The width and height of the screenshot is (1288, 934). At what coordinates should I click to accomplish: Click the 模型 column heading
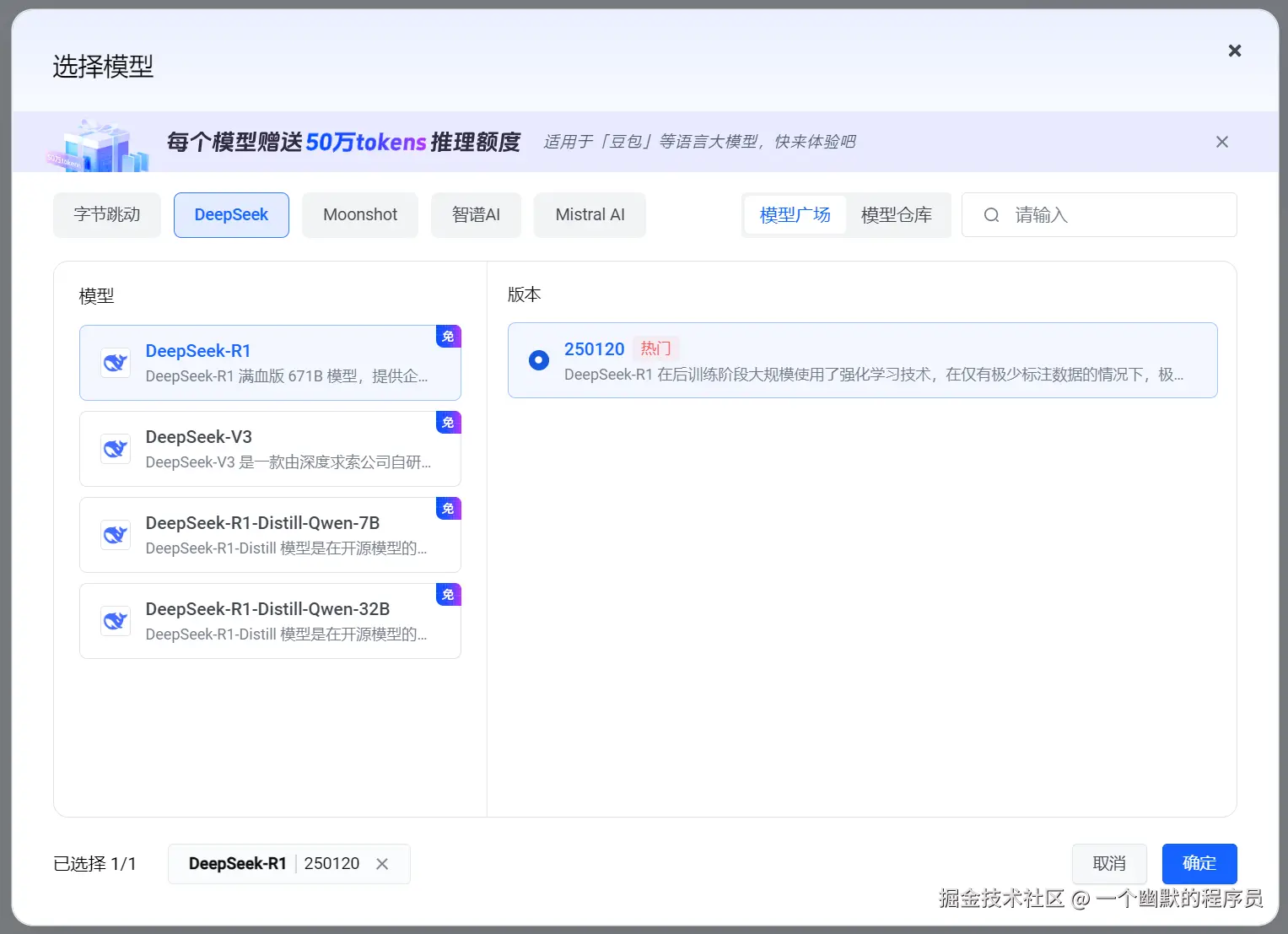96,296
